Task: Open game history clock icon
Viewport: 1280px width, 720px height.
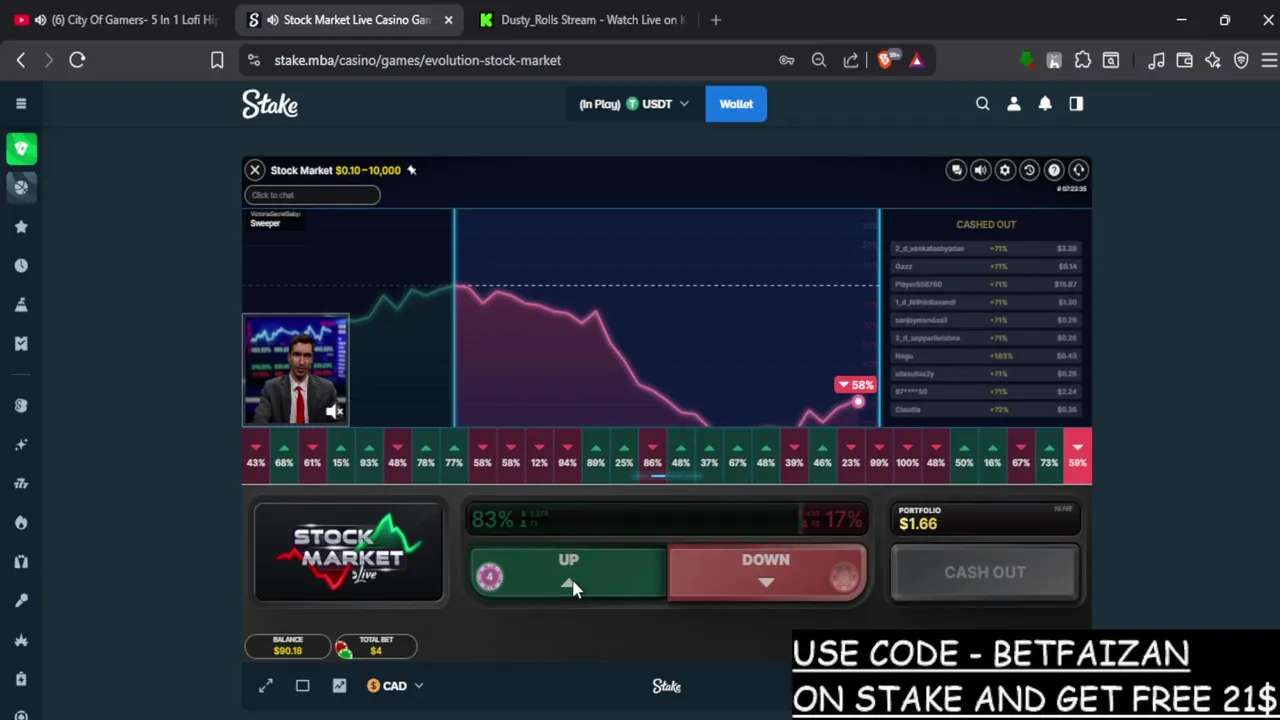Action: tap(1029, 170)
